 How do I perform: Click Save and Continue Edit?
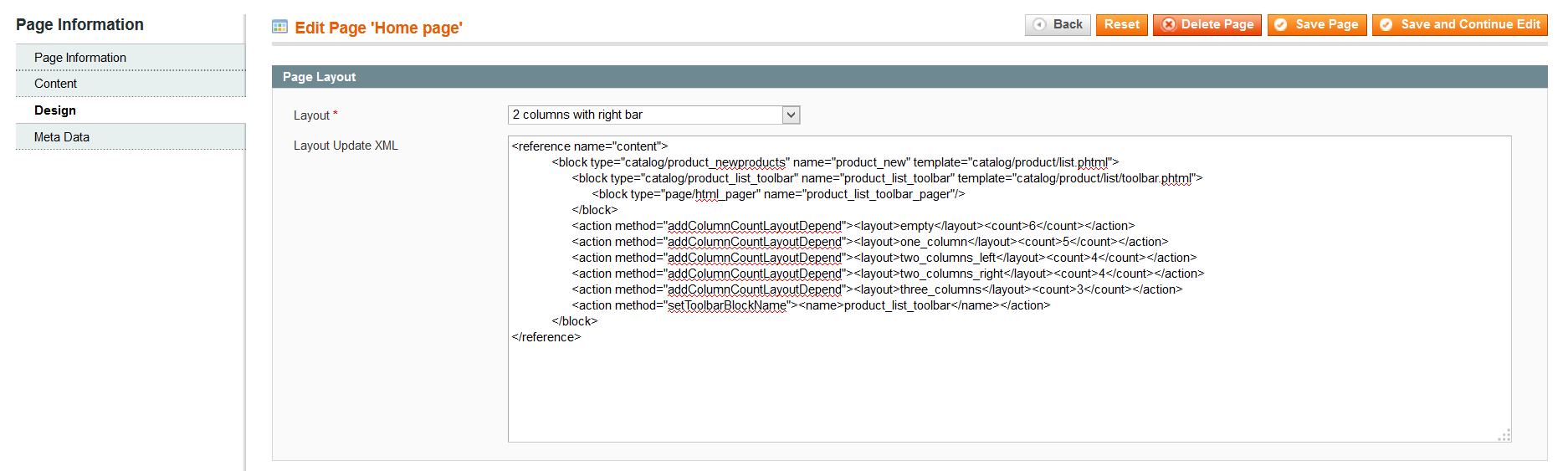tap(1459, 25)
